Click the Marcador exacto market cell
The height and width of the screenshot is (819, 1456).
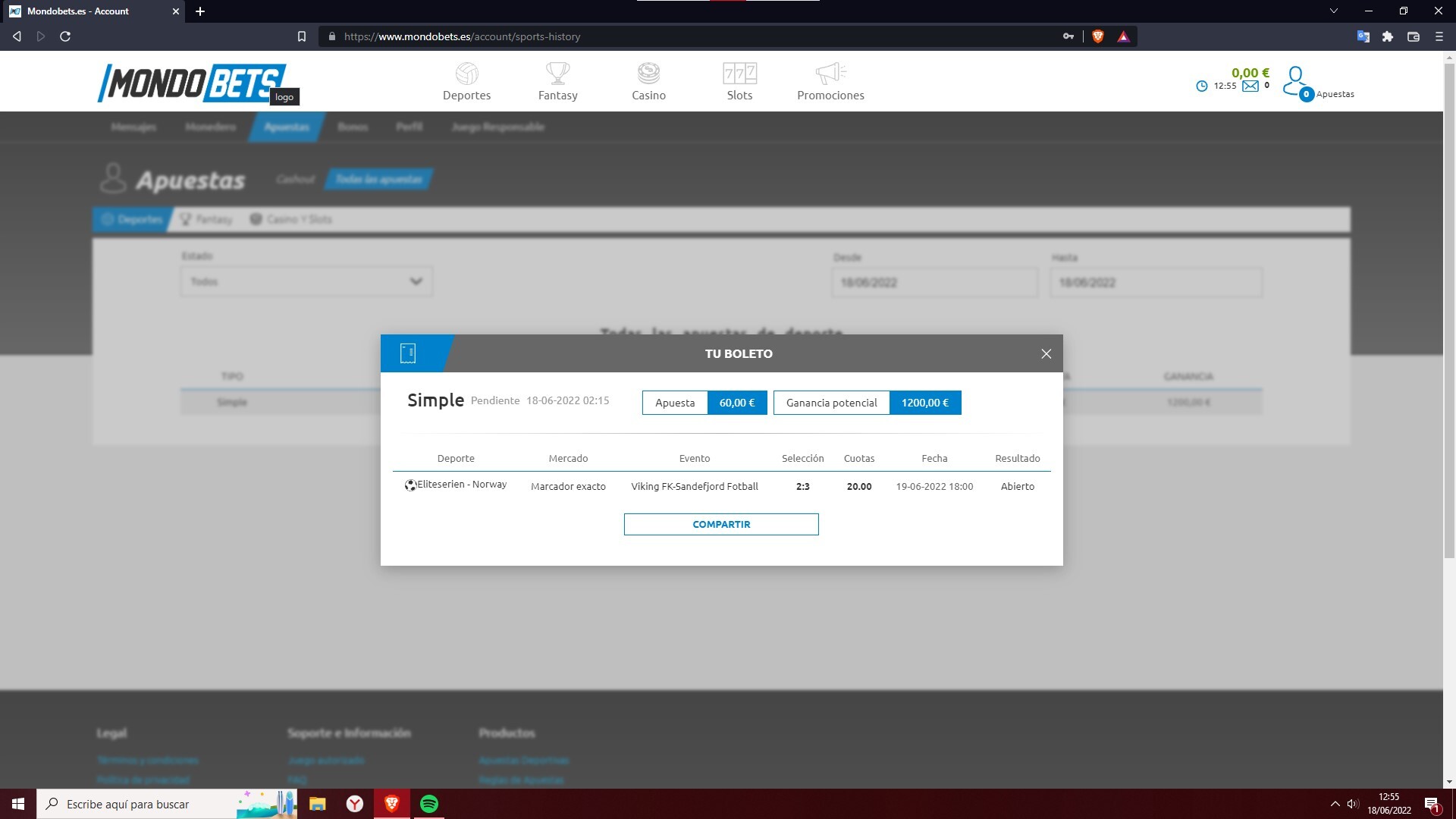(568, 486)
